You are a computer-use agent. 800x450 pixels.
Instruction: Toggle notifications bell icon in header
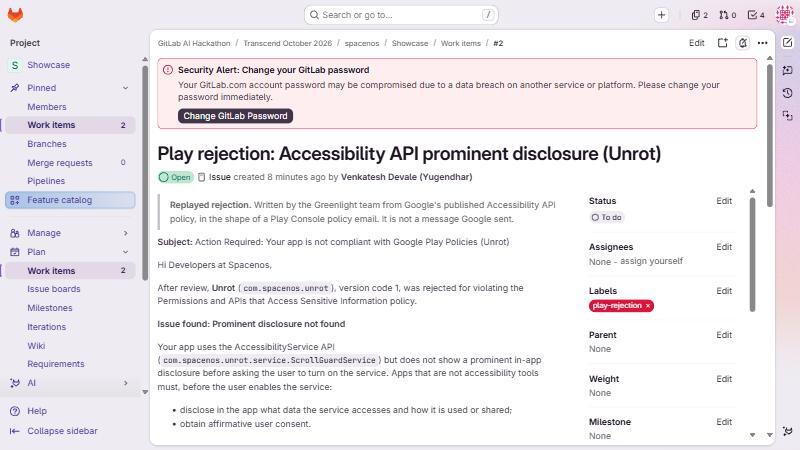tap(743, 43)
